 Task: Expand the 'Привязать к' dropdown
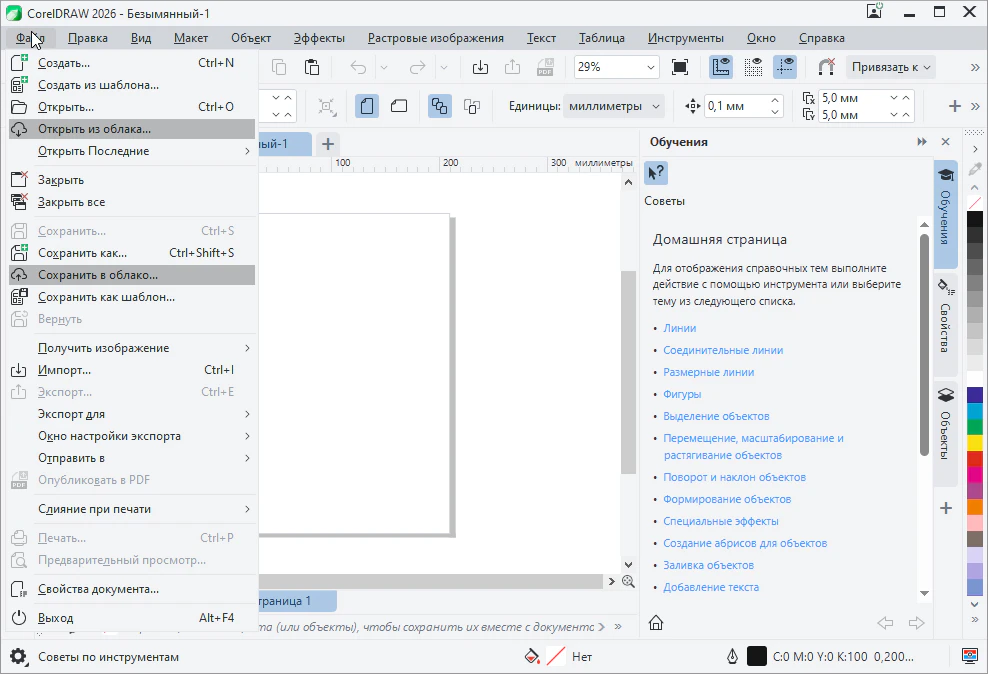tap(890, 67)
